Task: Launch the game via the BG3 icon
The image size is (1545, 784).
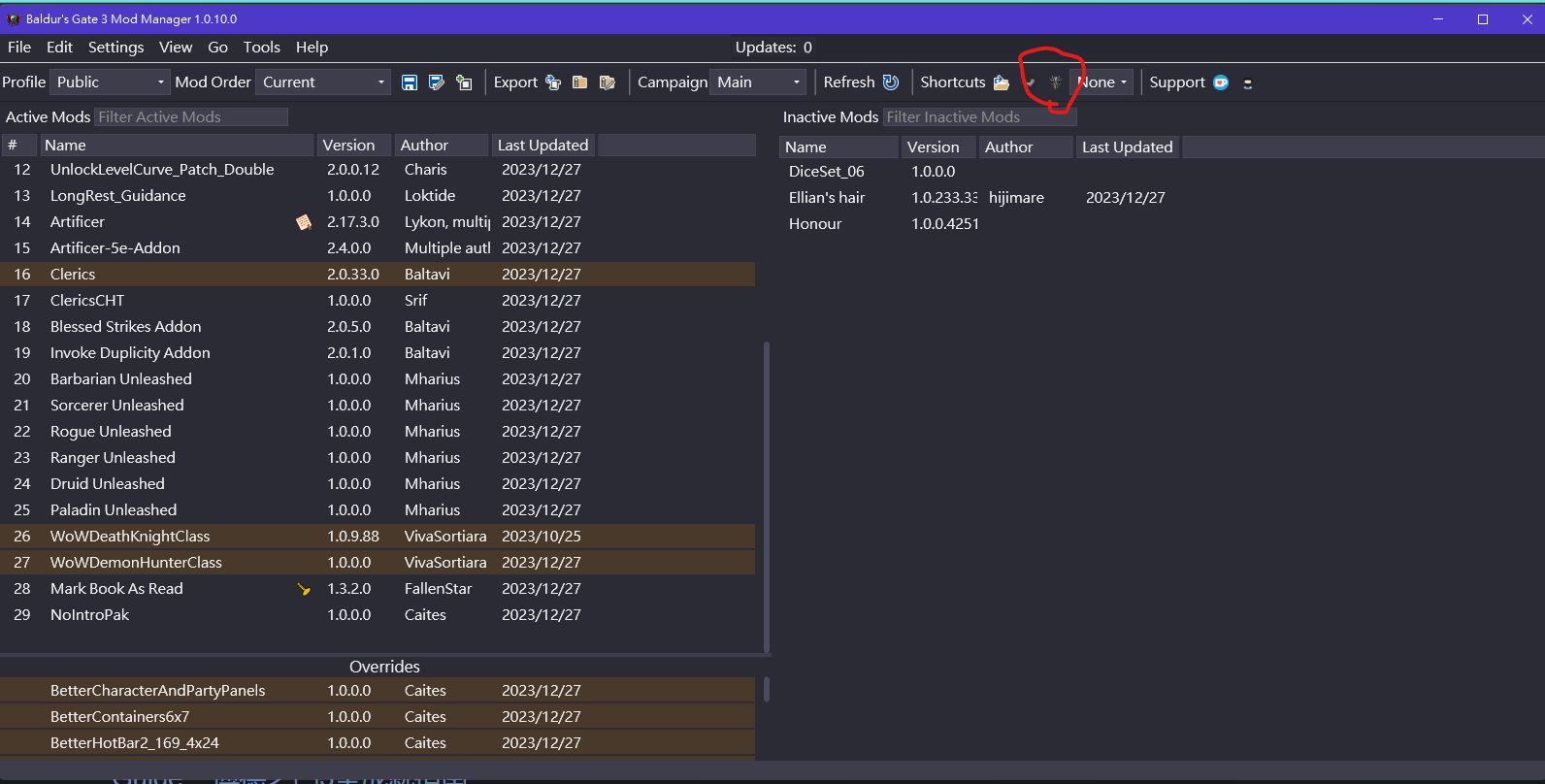Action: point(1055,82)
